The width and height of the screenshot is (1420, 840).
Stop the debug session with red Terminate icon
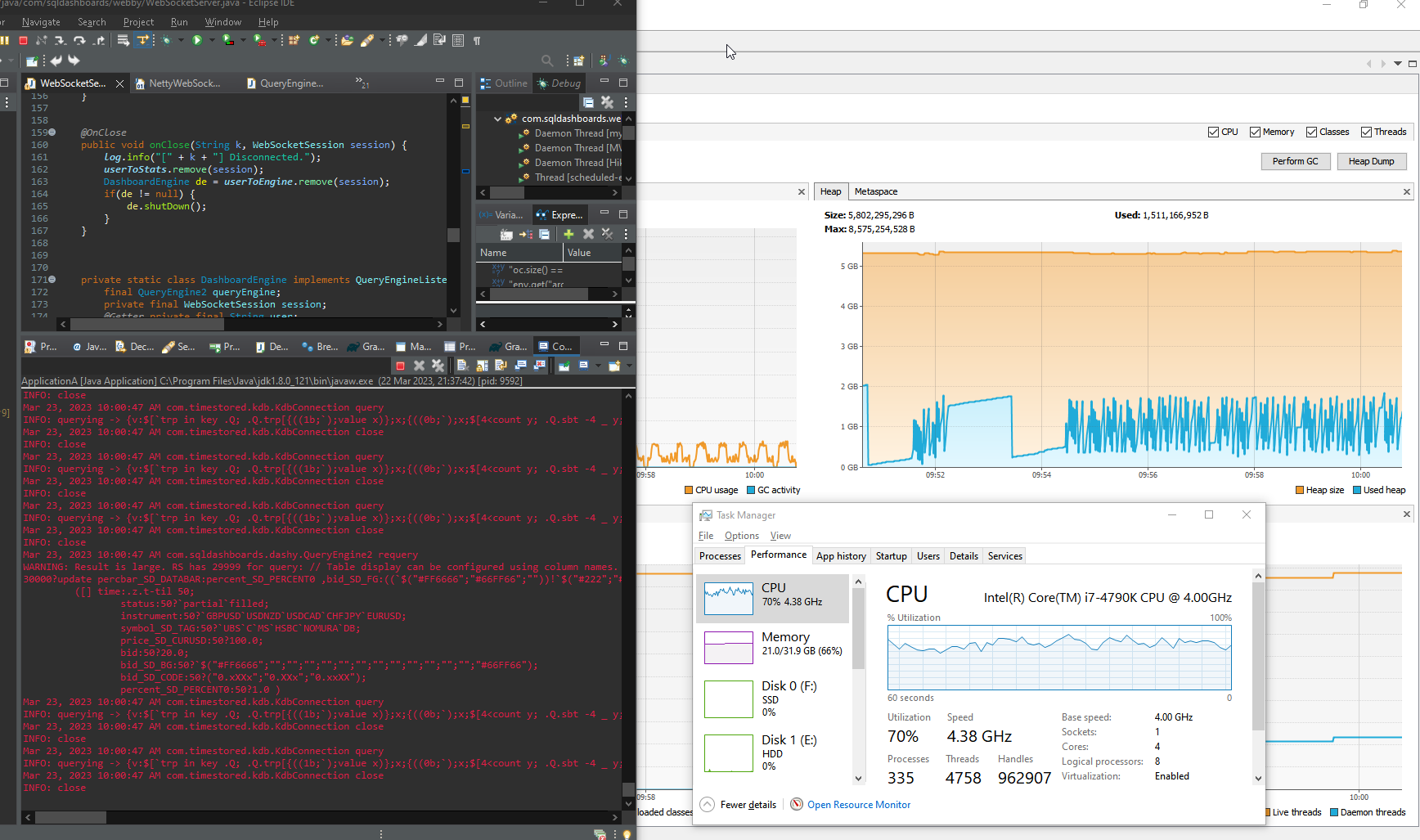(23, 40)
